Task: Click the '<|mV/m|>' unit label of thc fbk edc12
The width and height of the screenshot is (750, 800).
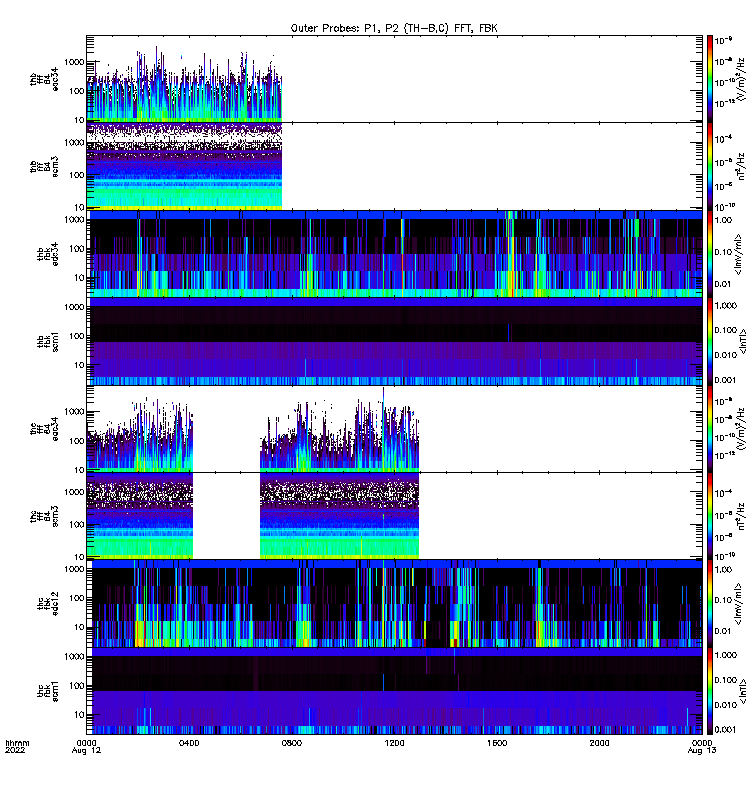Action: click(738, 604)
